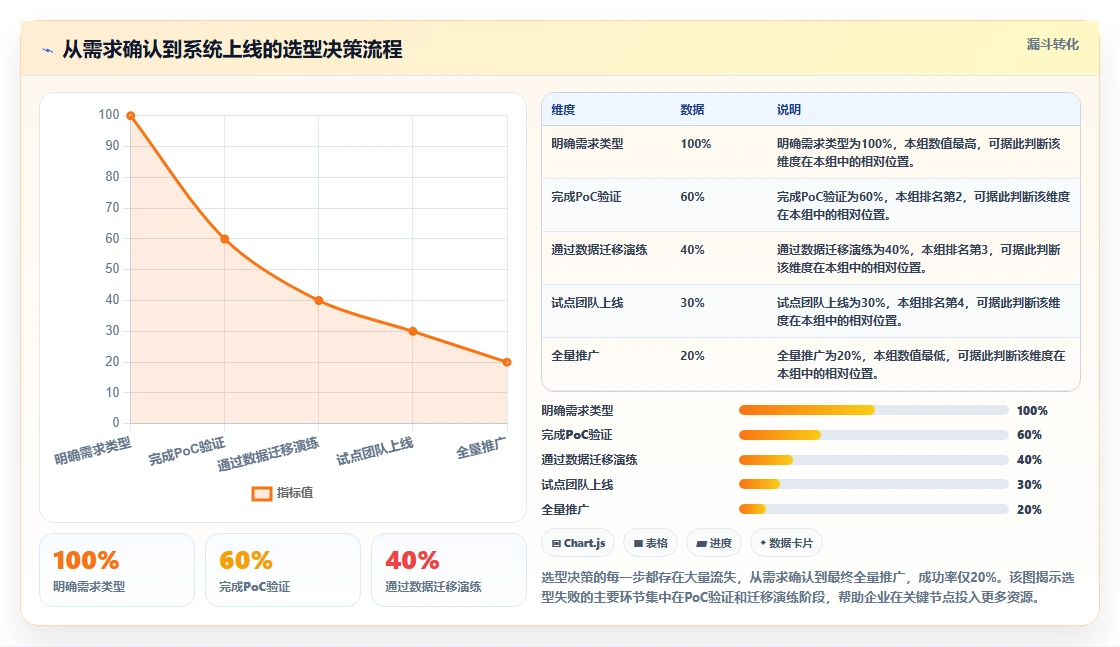Click the 20% value in the table
Image resolution: width=1120 pixels, height=647 pixels.
point(692,355)
